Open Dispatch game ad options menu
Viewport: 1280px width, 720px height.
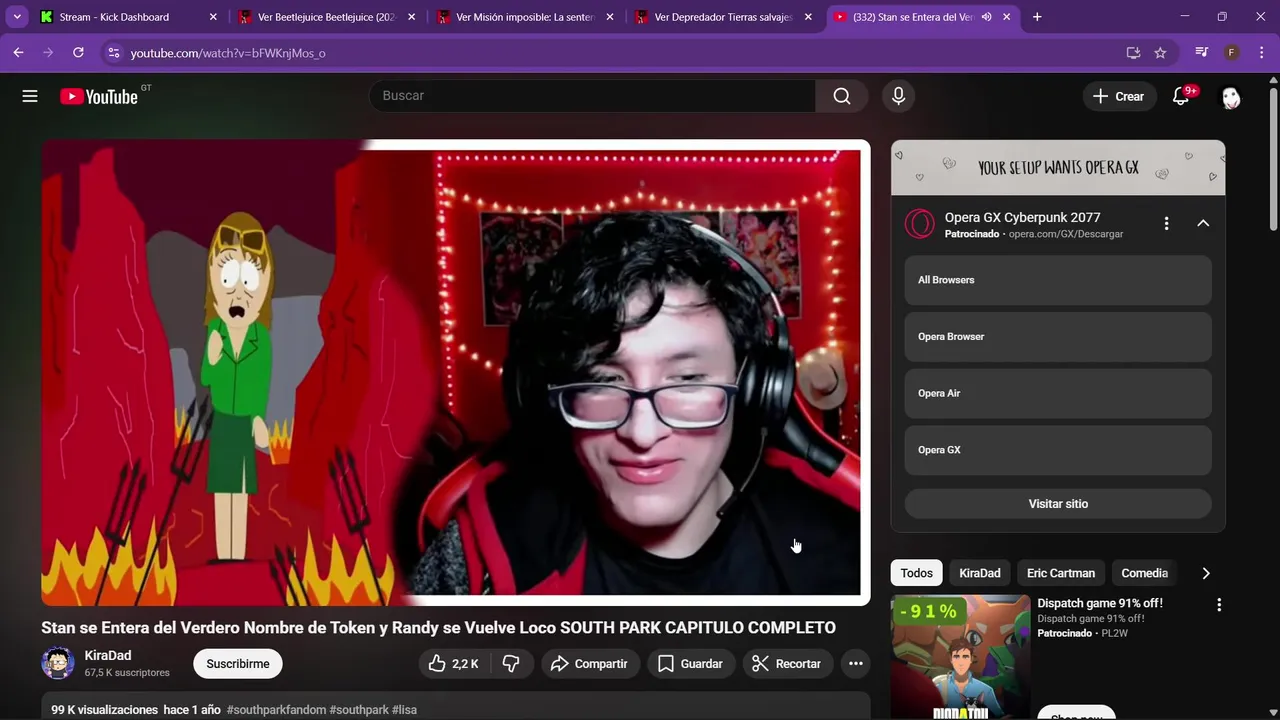[x=1218, y=605]
